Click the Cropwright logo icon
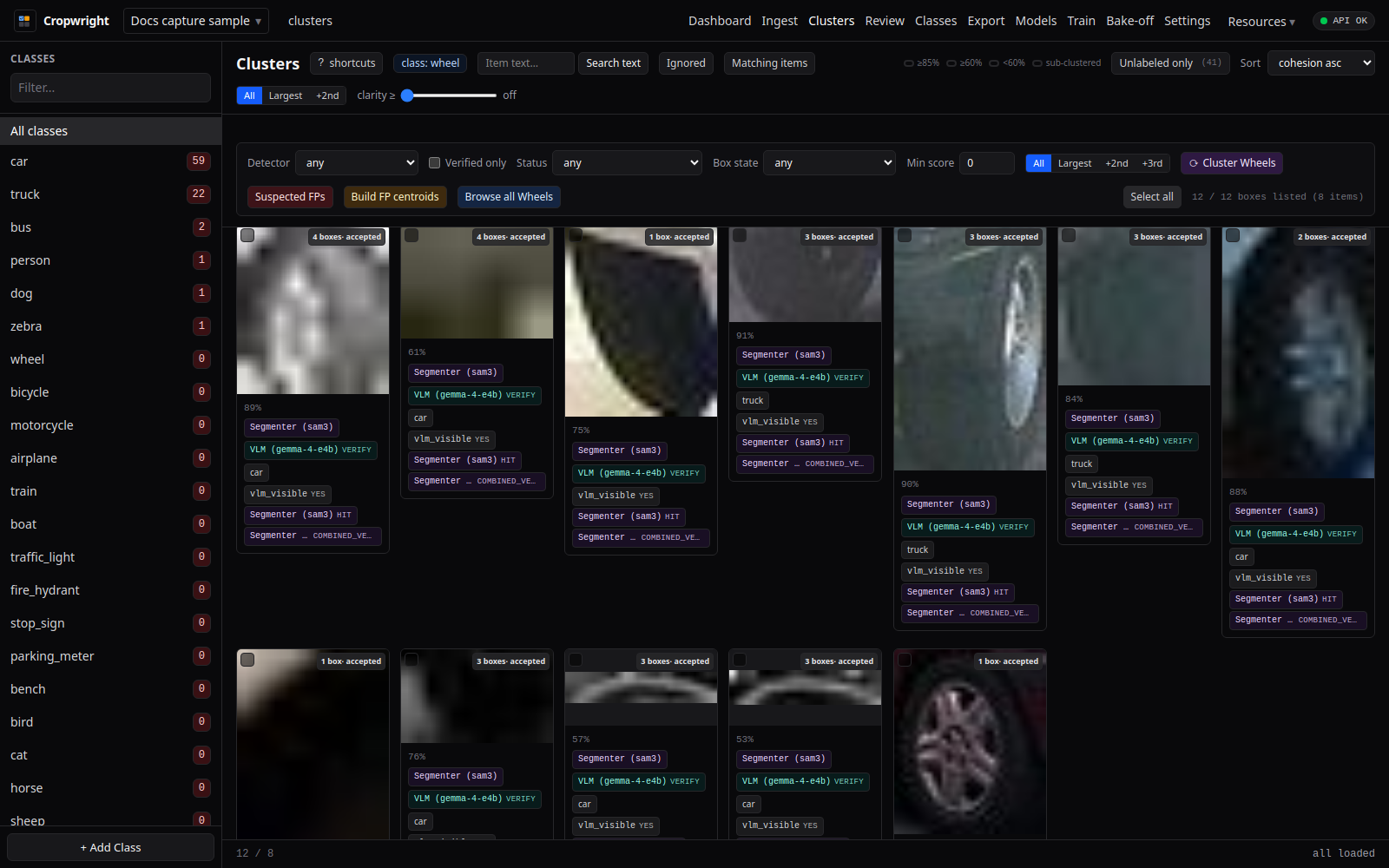This screenshot has height=868, width=1389. [24, 20]
